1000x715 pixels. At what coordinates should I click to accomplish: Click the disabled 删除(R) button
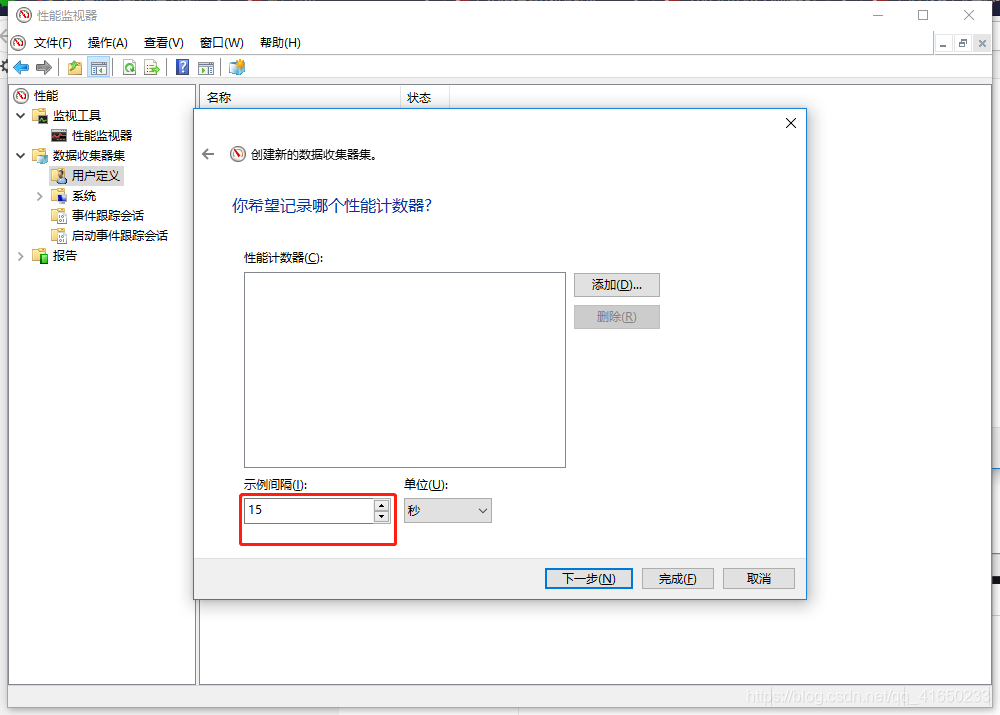[x=617, y=317]
